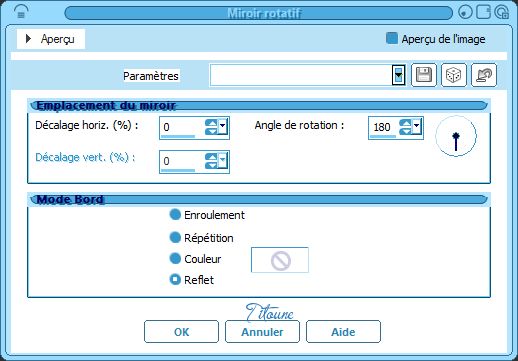Decrease Angle de rotation with down arrow
Screen dimensions: 518x361
(x=405, y=131)
